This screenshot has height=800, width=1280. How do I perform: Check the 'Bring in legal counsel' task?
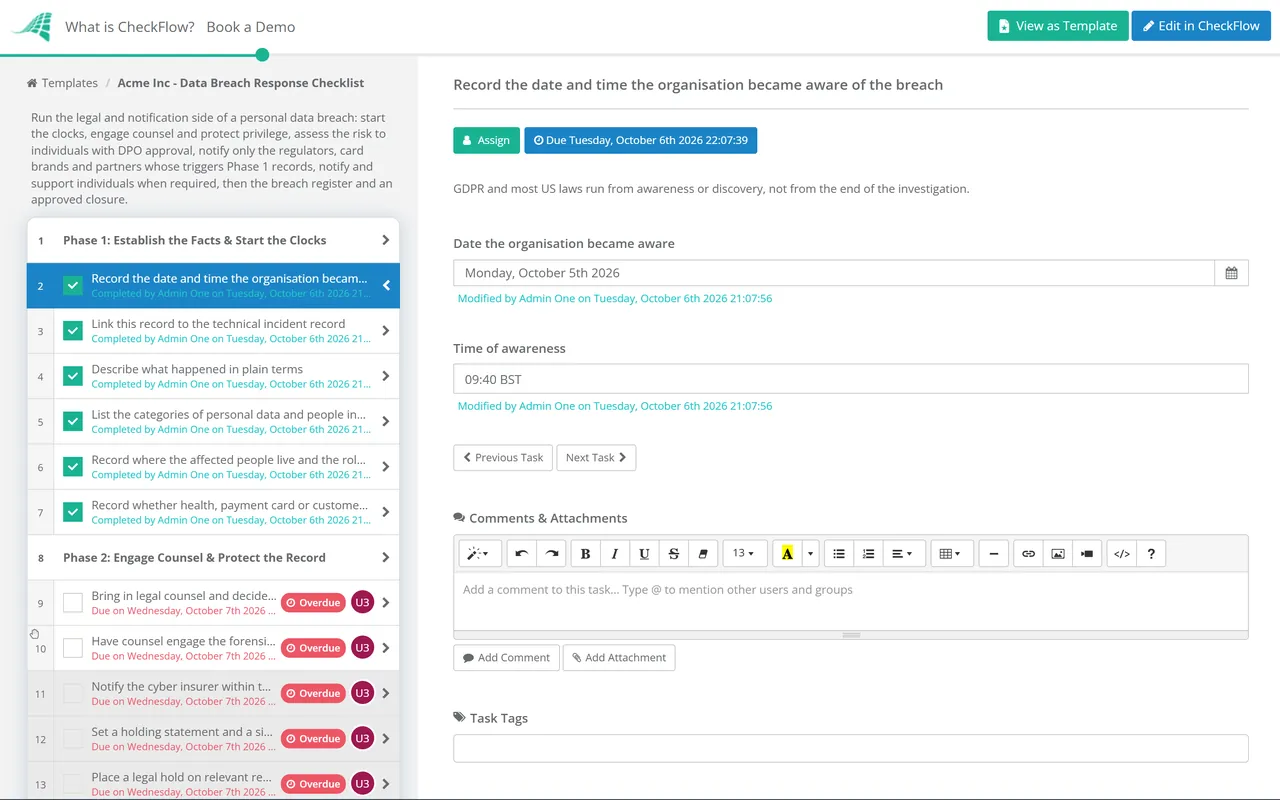point(73,603)
